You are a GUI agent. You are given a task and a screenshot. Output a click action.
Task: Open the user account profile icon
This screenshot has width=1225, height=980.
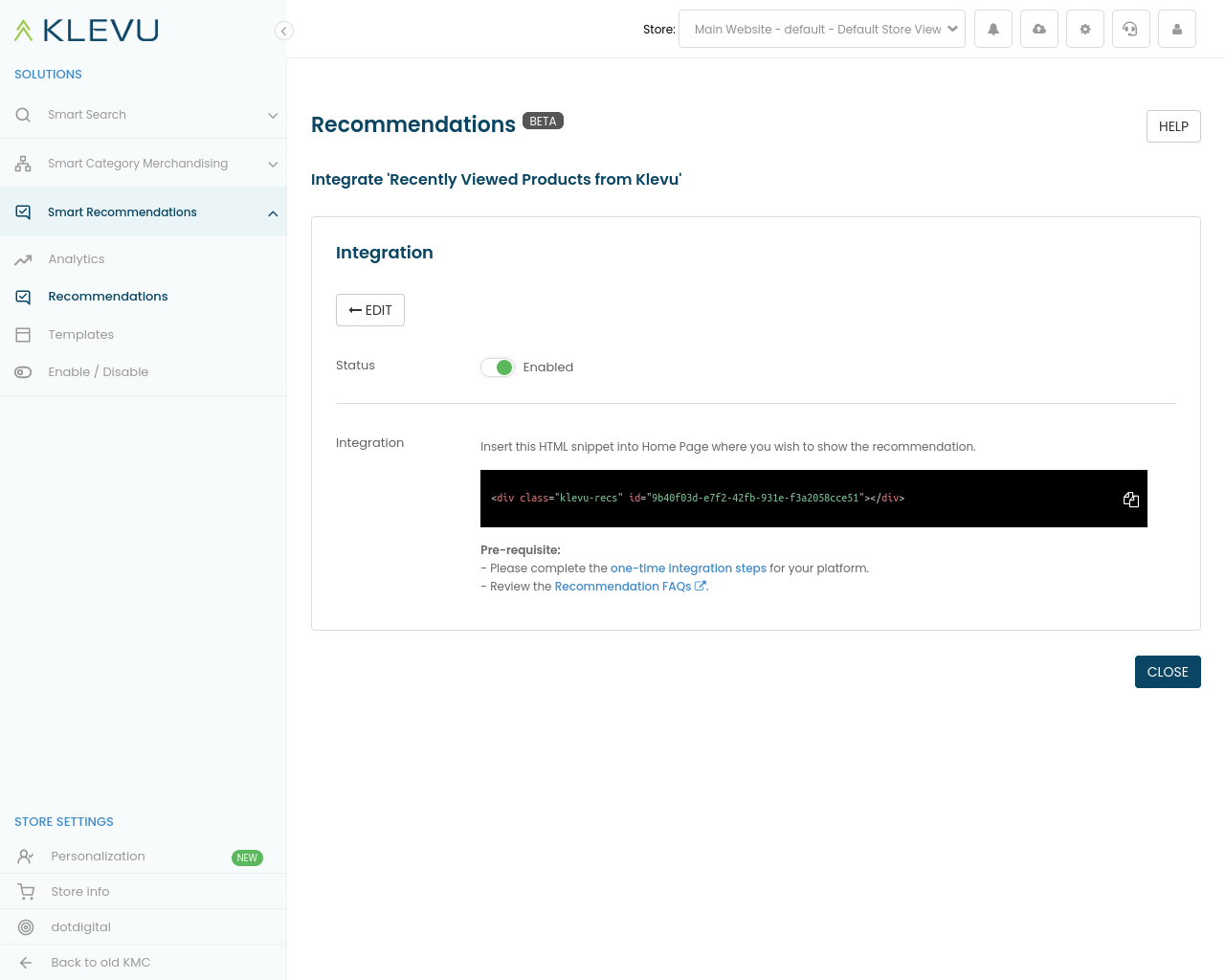(1177, 30)
